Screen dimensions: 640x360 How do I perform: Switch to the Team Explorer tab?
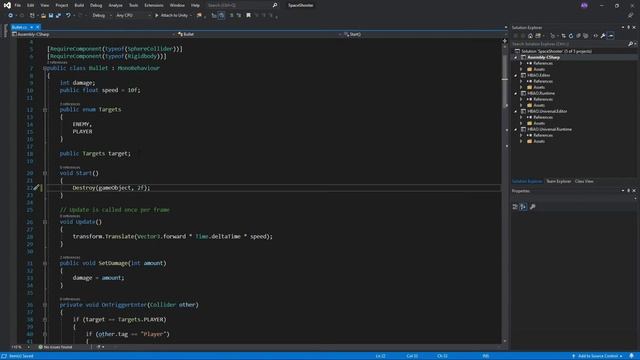coord(558,181)
